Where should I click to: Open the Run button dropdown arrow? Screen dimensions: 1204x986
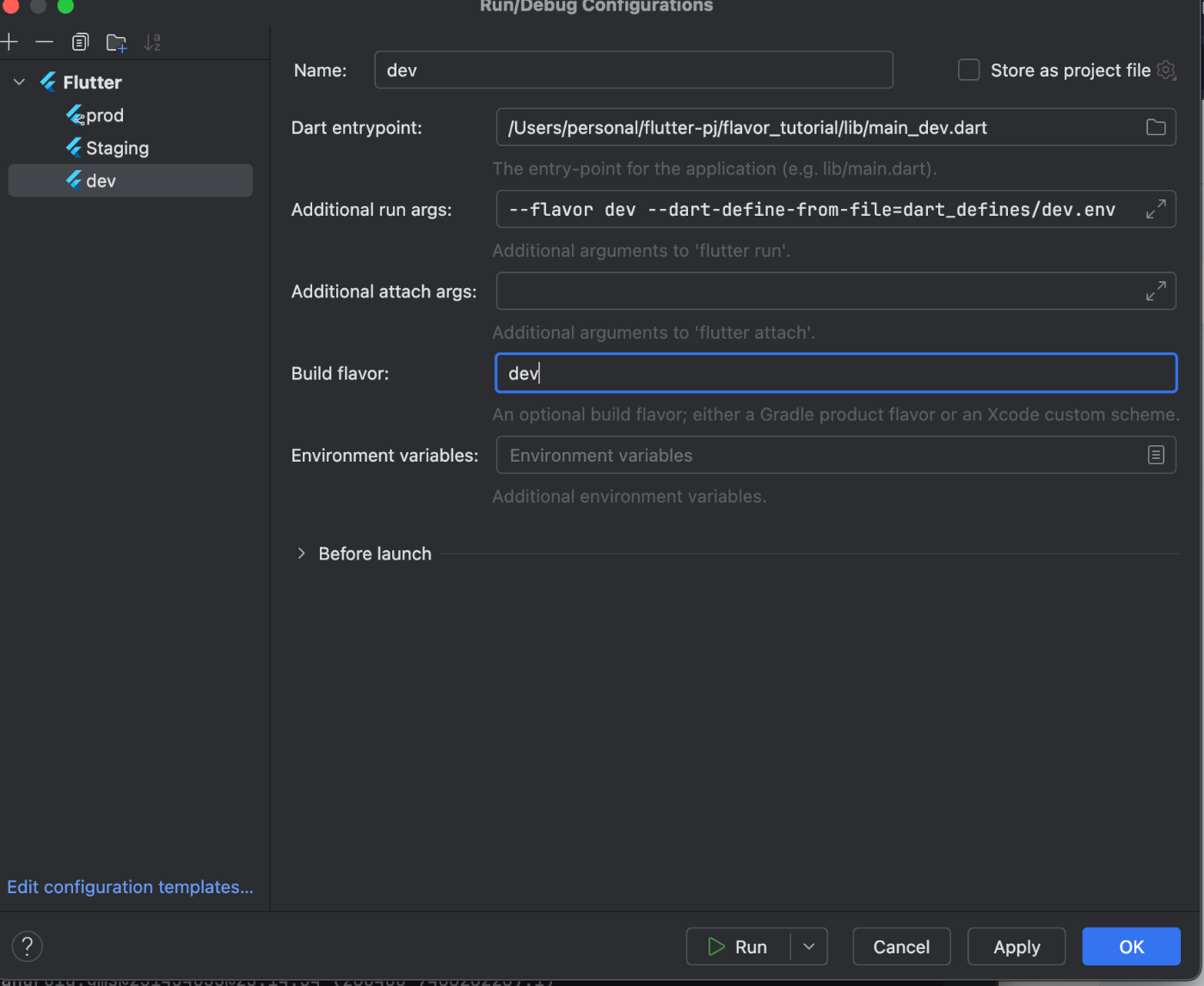[x=808, y=946]
